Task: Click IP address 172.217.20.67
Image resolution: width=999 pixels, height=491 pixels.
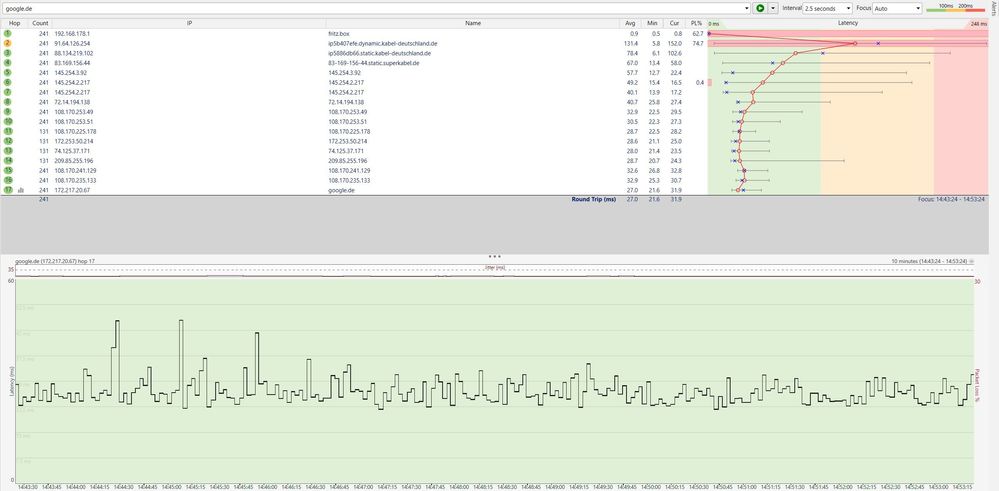Action: point(73,190)
